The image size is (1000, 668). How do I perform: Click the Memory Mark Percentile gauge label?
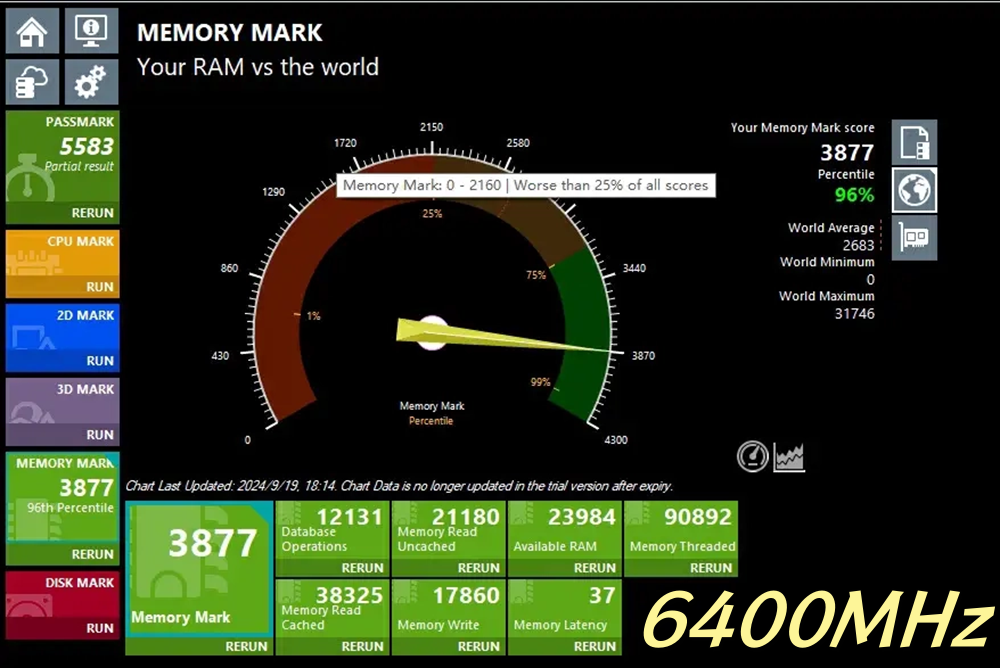(x=432, y=413)
